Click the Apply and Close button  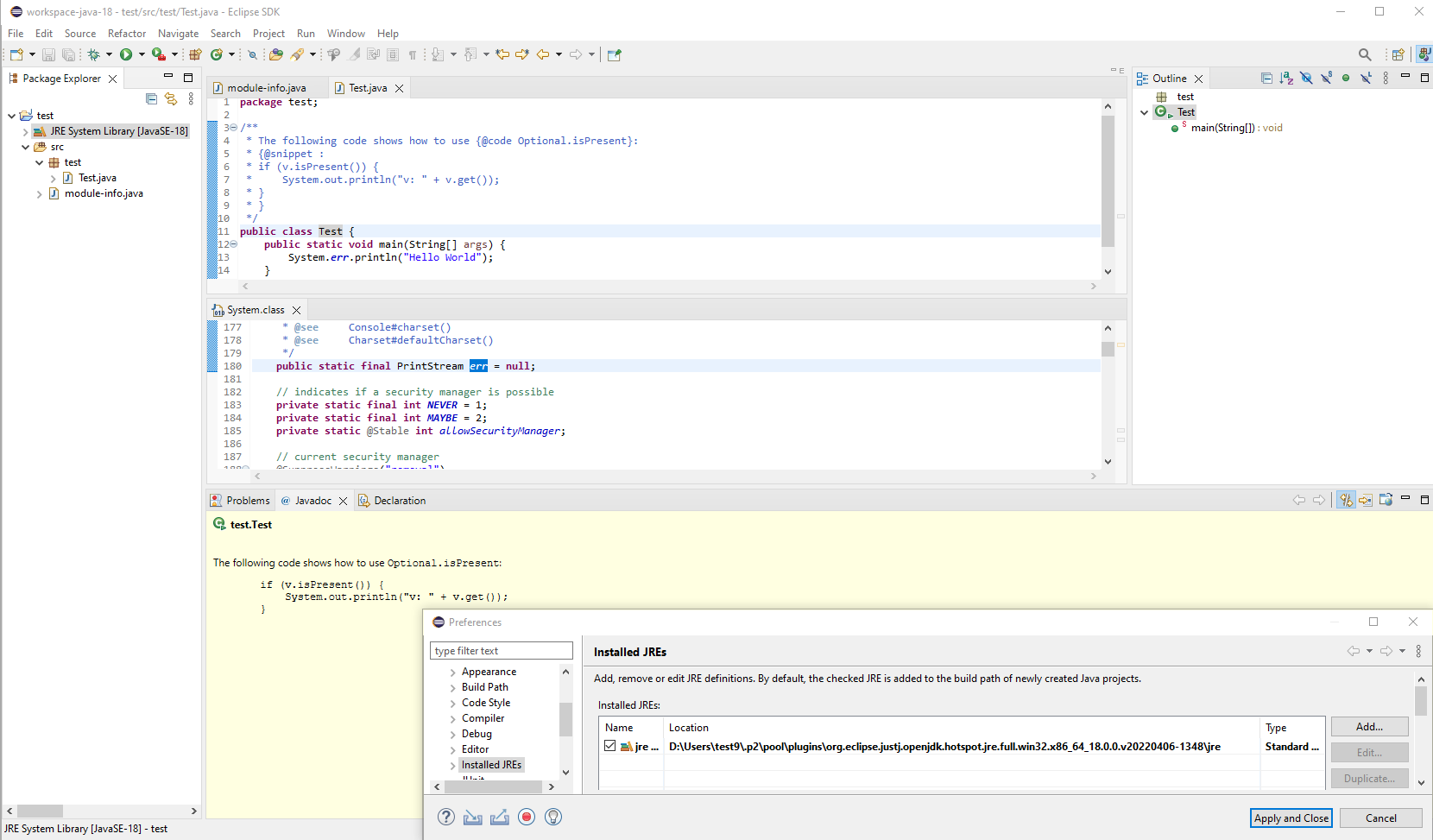[1291, 818]
